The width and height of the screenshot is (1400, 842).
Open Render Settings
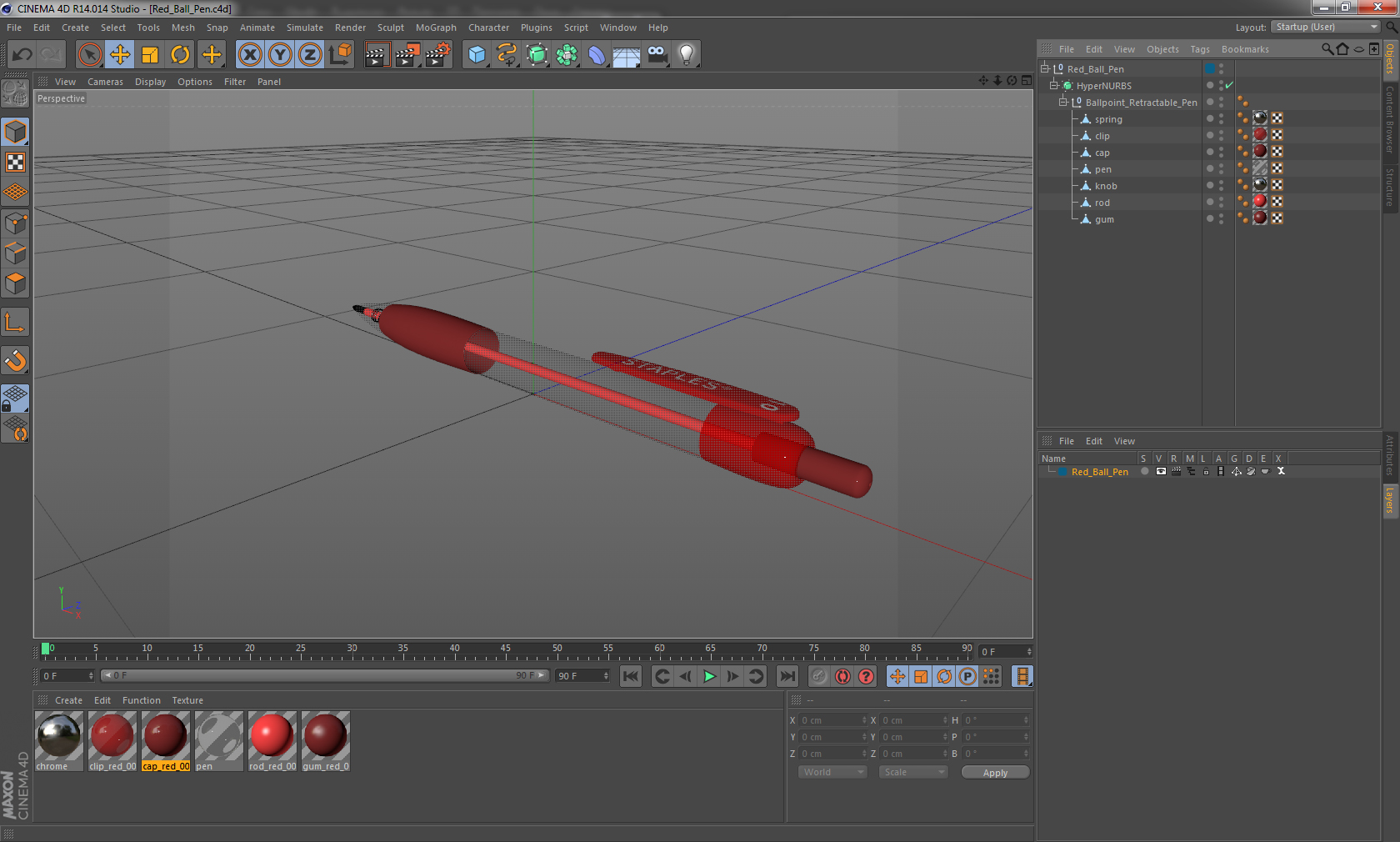pyautogui.click(x=437, y=55)
